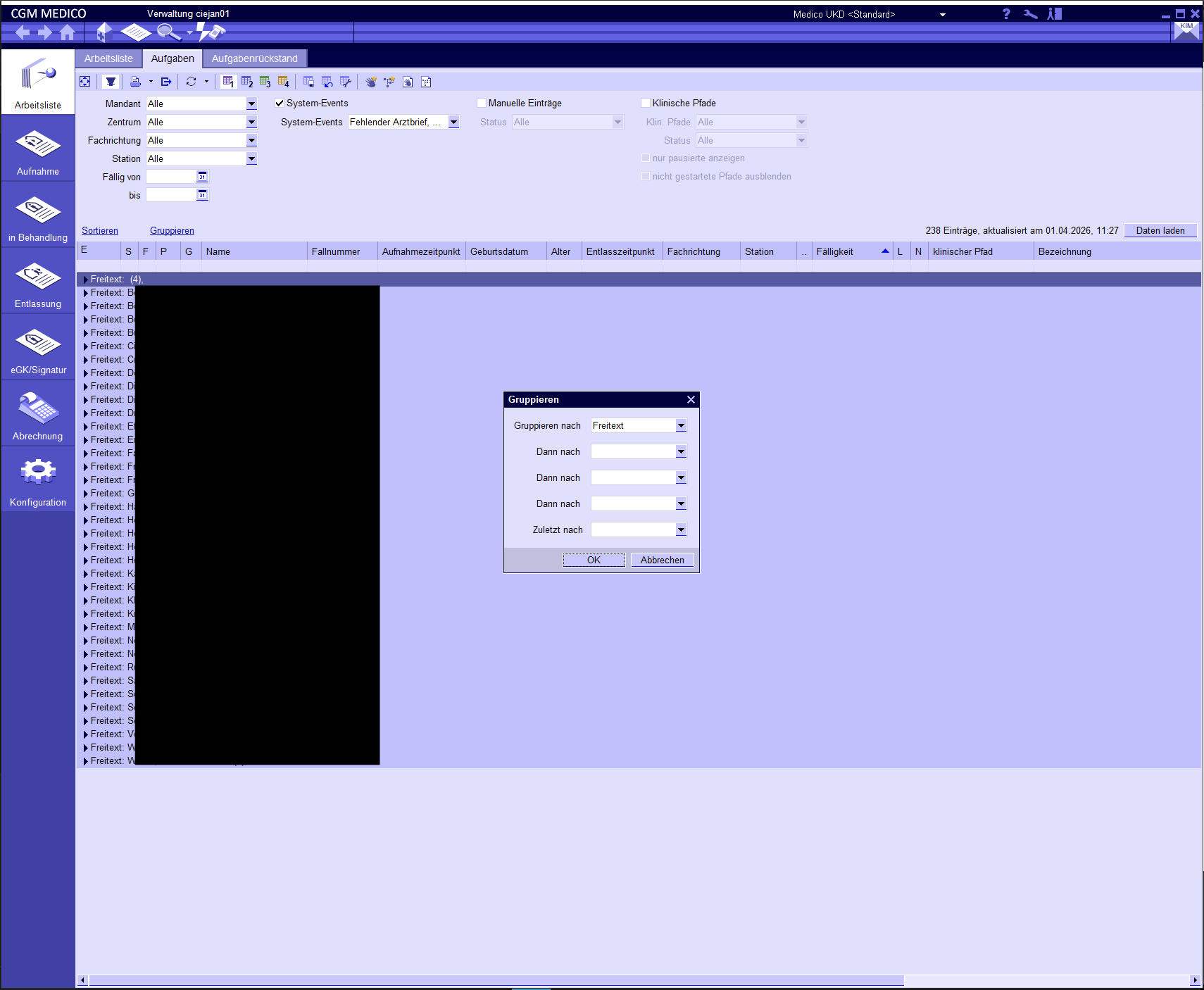Uncheck the System-Events checkbox

pos(280,103)
